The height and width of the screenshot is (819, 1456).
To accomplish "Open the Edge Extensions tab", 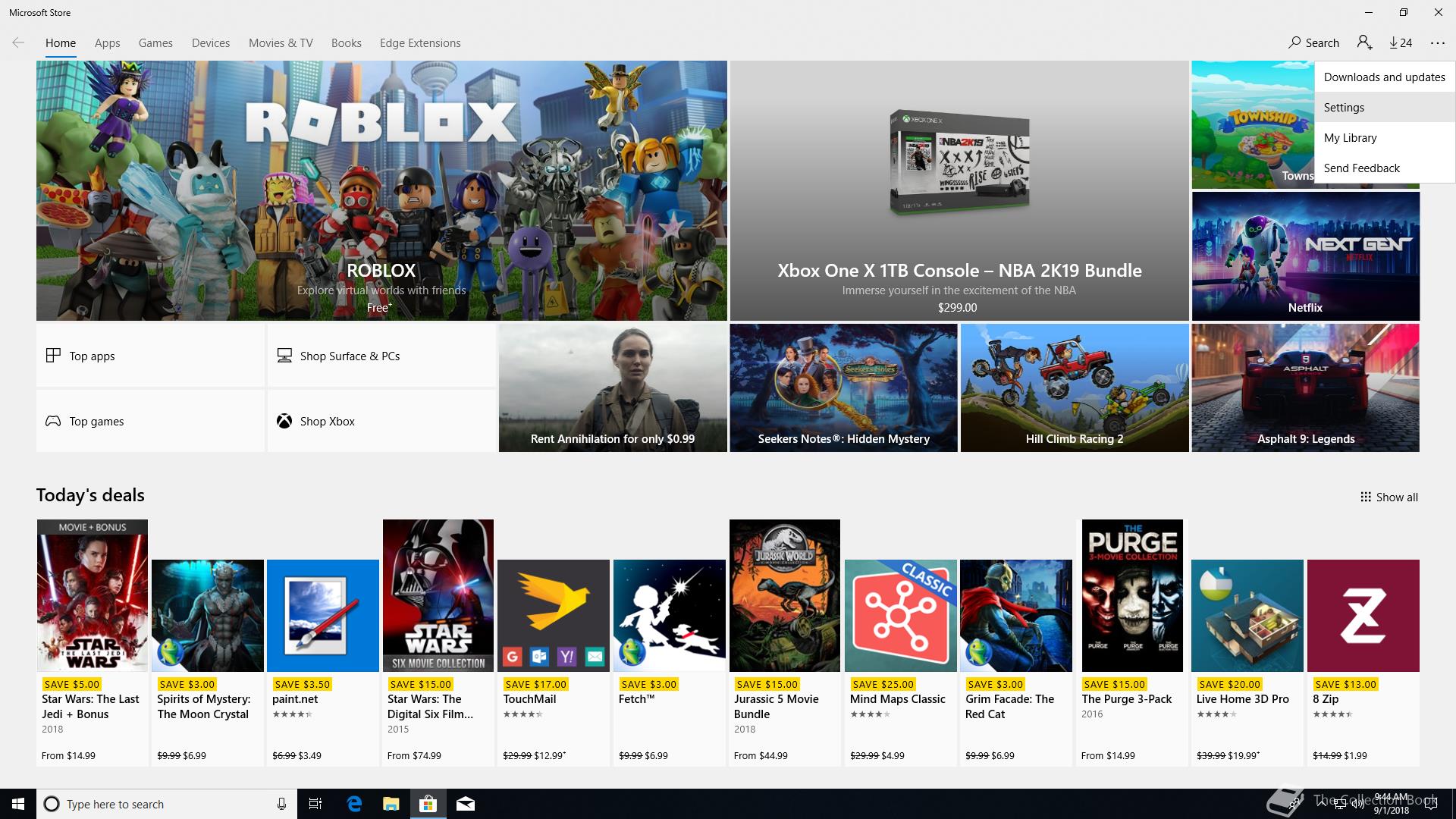I will [420, 43].
